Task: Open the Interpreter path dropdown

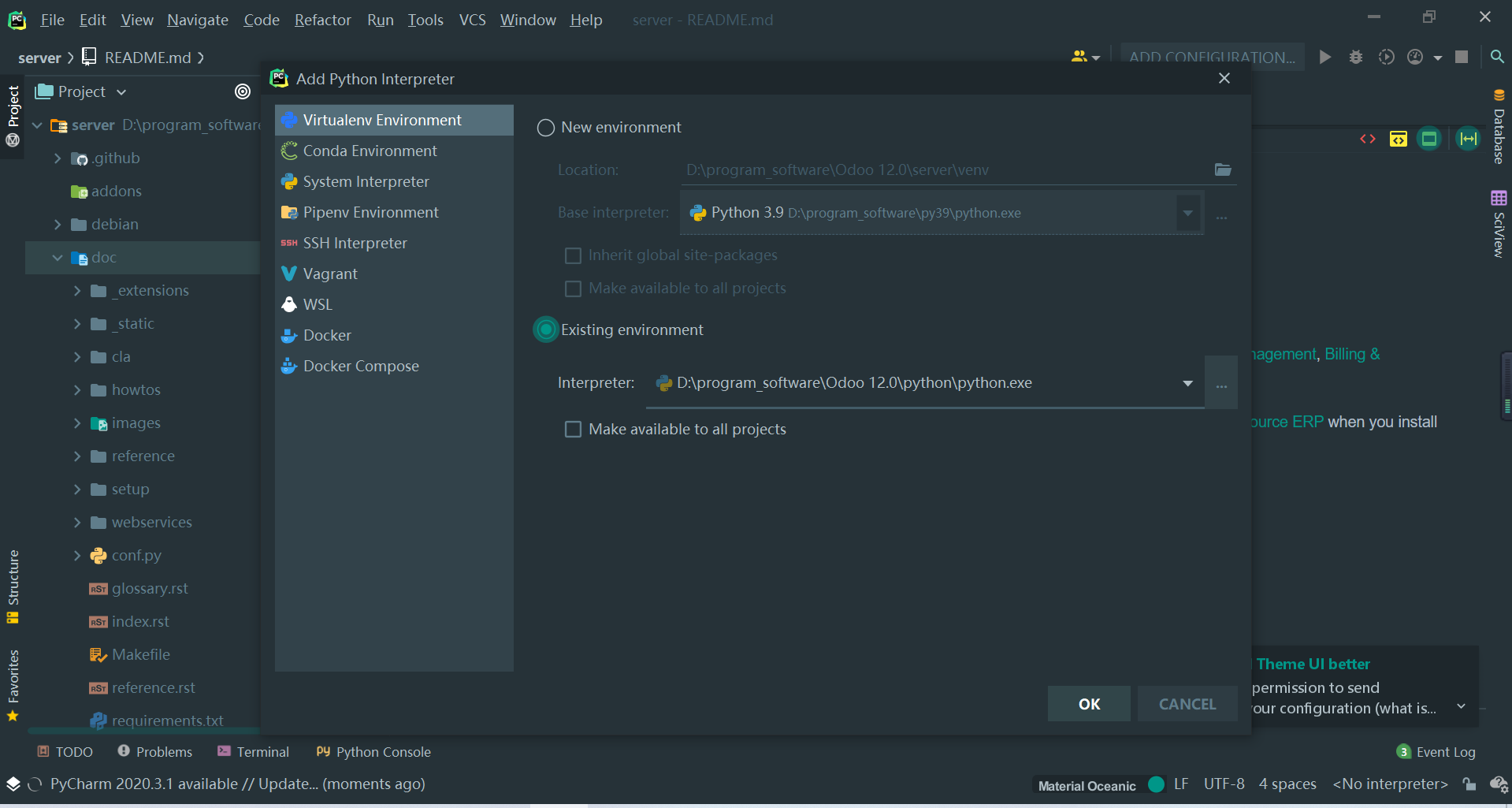Action: 1187,383
